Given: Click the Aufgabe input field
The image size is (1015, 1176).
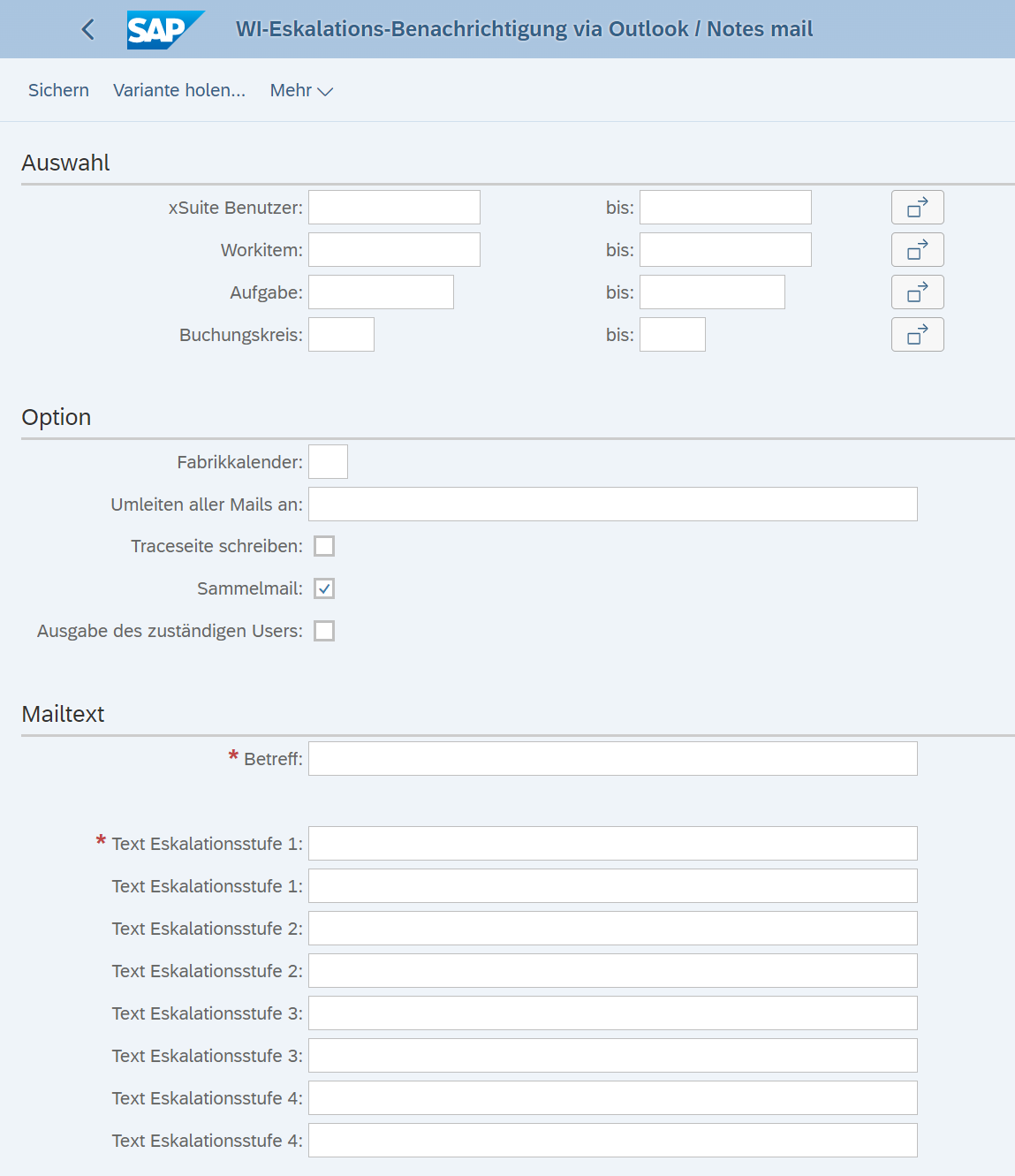Looking at the screenshot, I should [x=380, y=292].
